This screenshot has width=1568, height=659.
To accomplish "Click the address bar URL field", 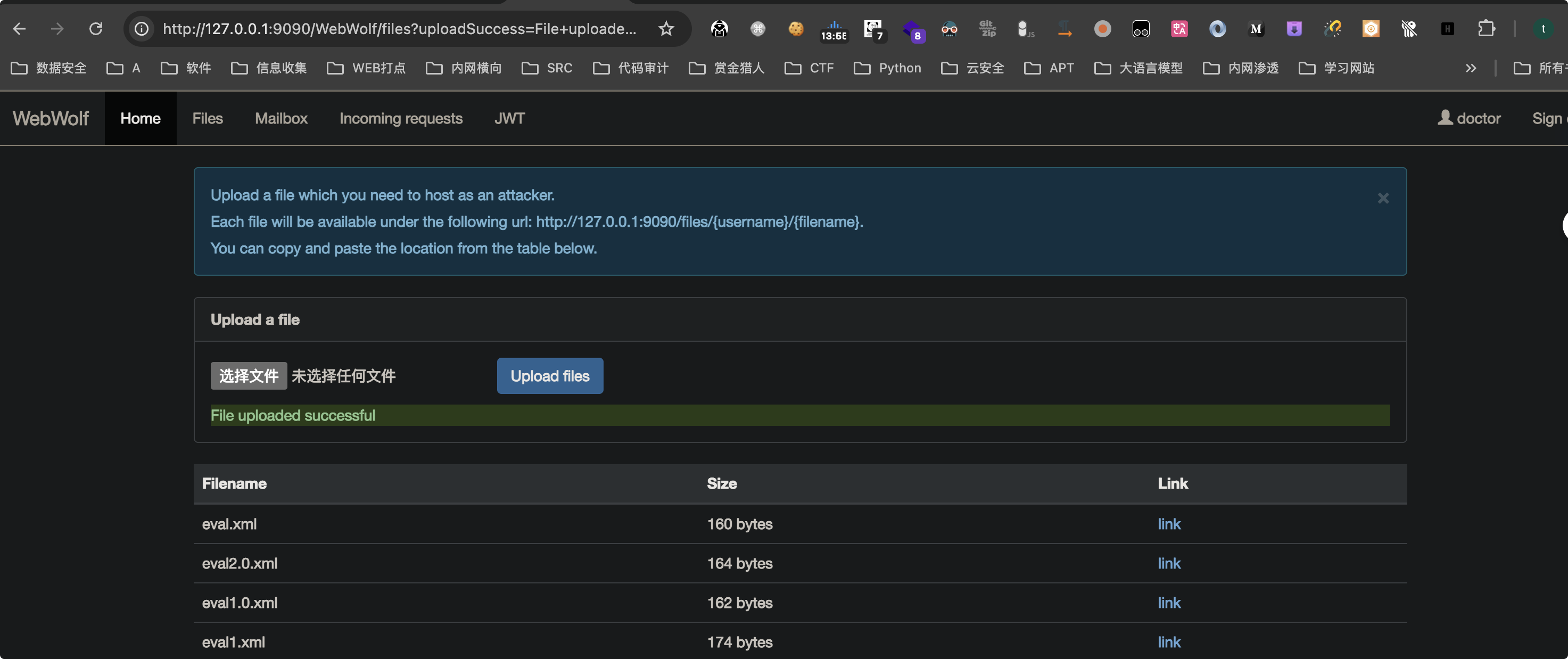I will [399, 29].
